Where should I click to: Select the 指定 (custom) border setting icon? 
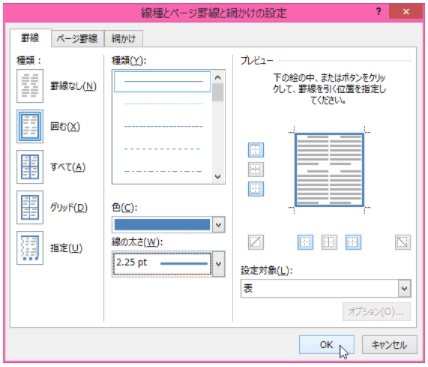coord(30,248)
